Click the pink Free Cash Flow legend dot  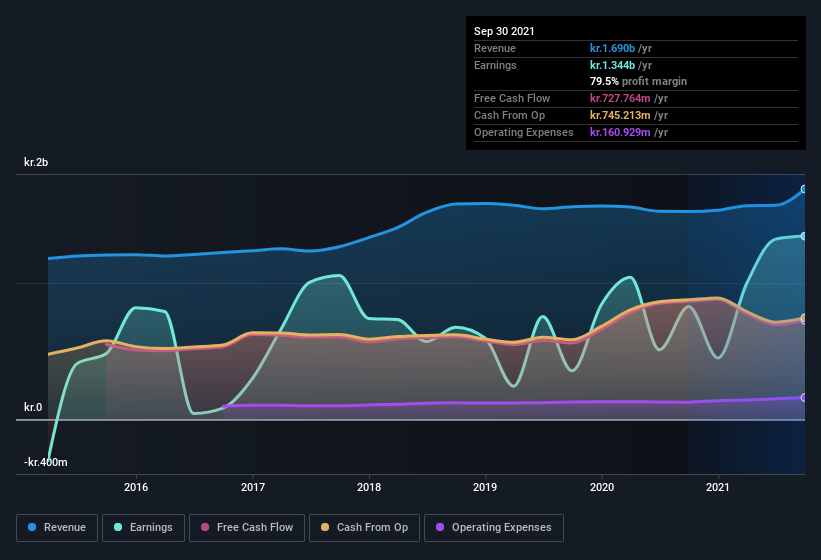[205, 527]
